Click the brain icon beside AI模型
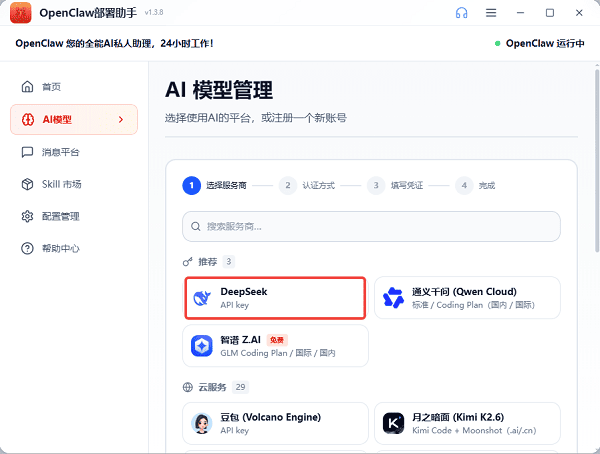Screen dimensions: 600x454 (28, 120)
